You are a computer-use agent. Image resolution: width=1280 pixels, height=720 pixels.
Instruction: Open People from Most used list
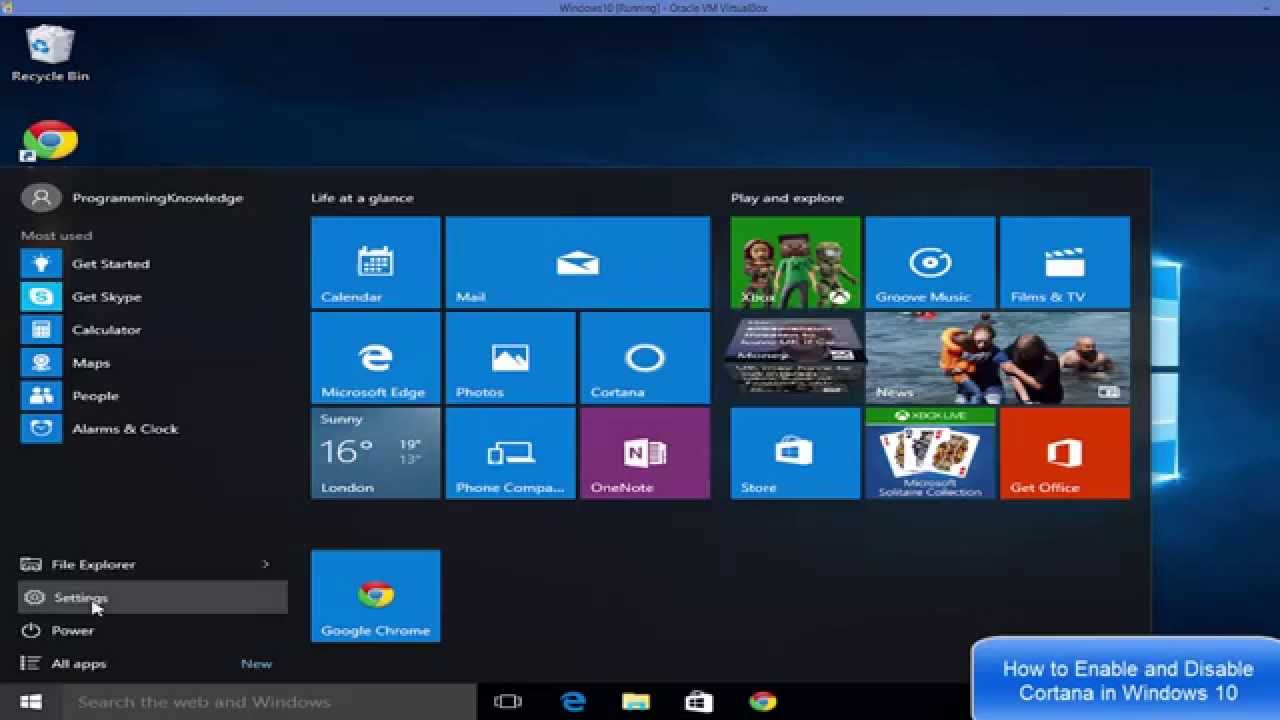(152, 396)
